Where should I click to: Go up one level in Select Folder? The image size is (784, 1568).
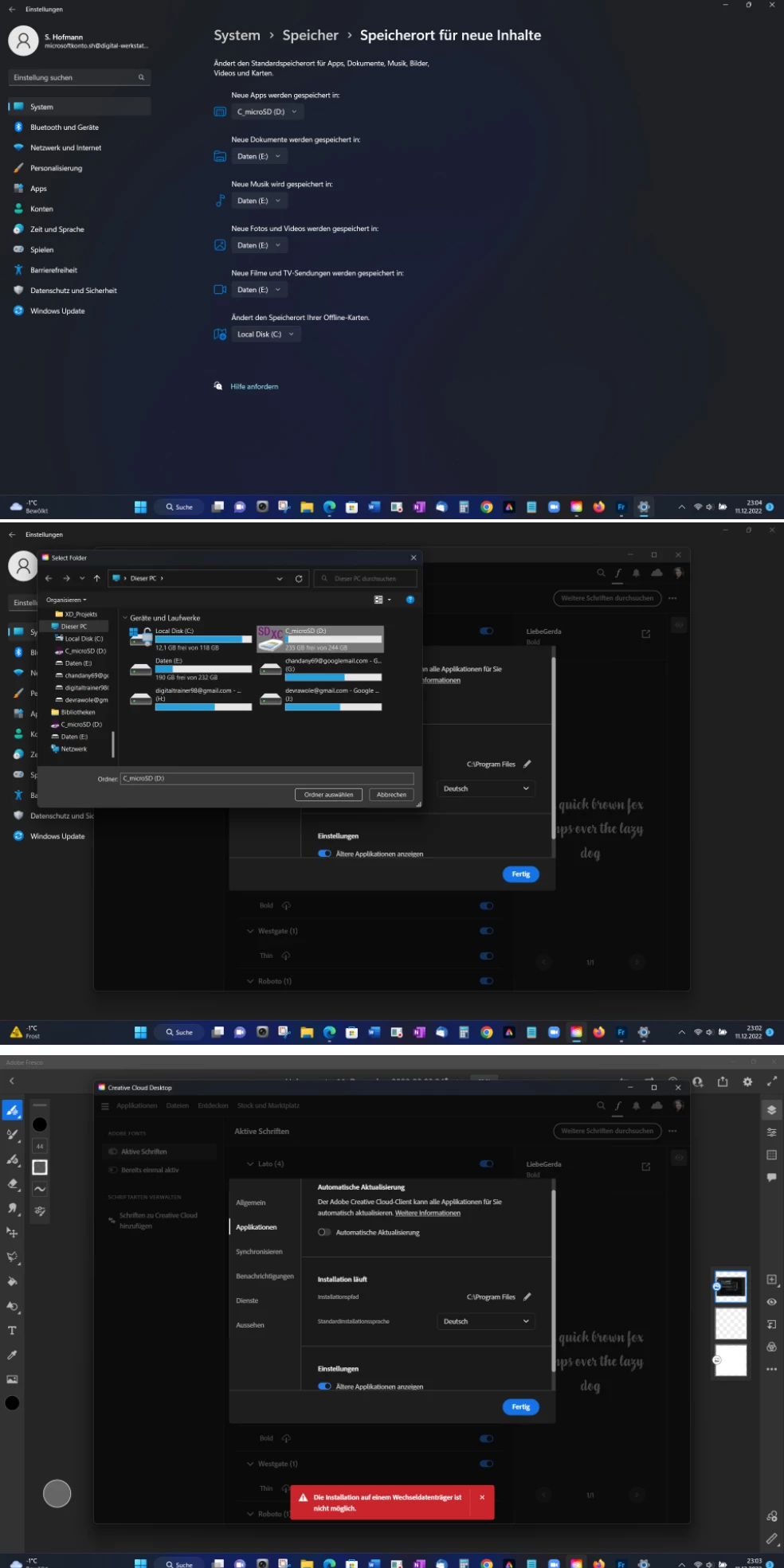(x=96, y=578)
